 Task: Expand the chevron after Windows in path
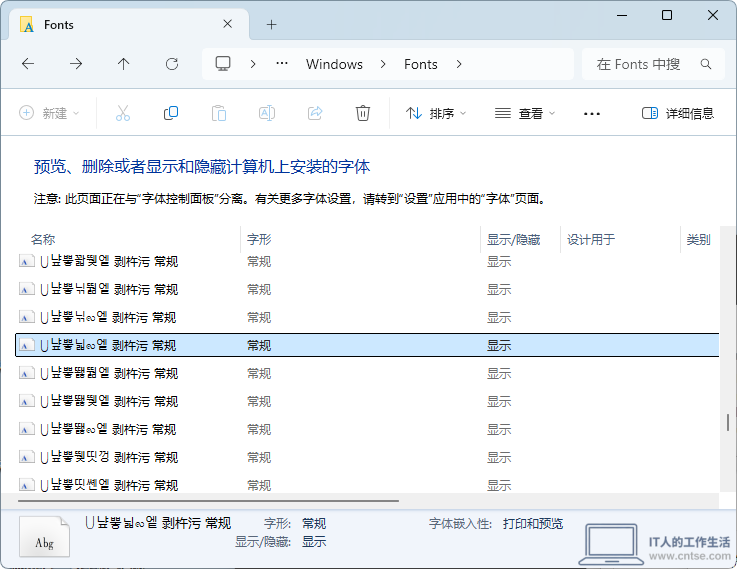pos(383,64)
